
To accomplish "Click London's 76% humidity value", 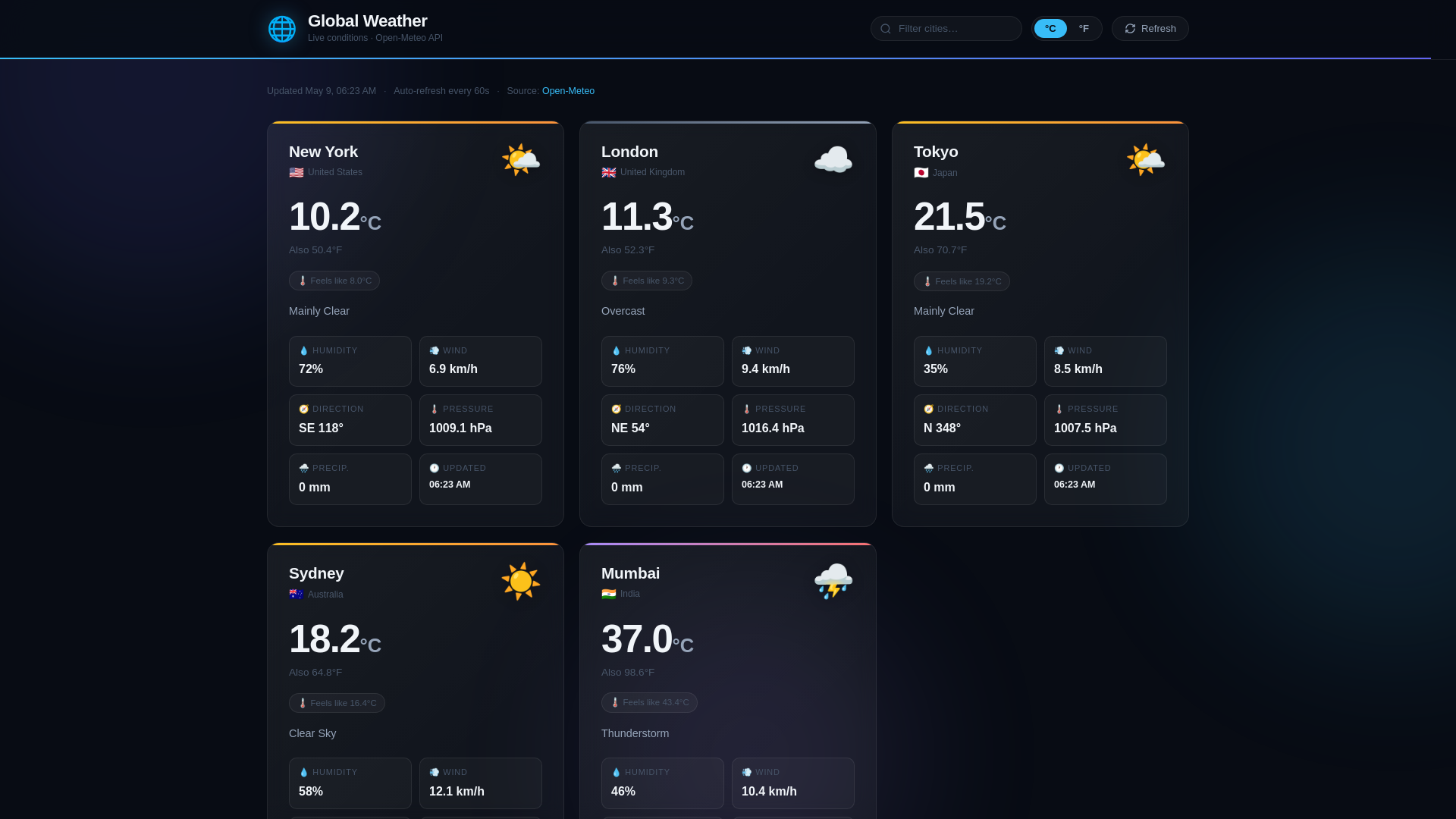I will (x=623, y=369).
